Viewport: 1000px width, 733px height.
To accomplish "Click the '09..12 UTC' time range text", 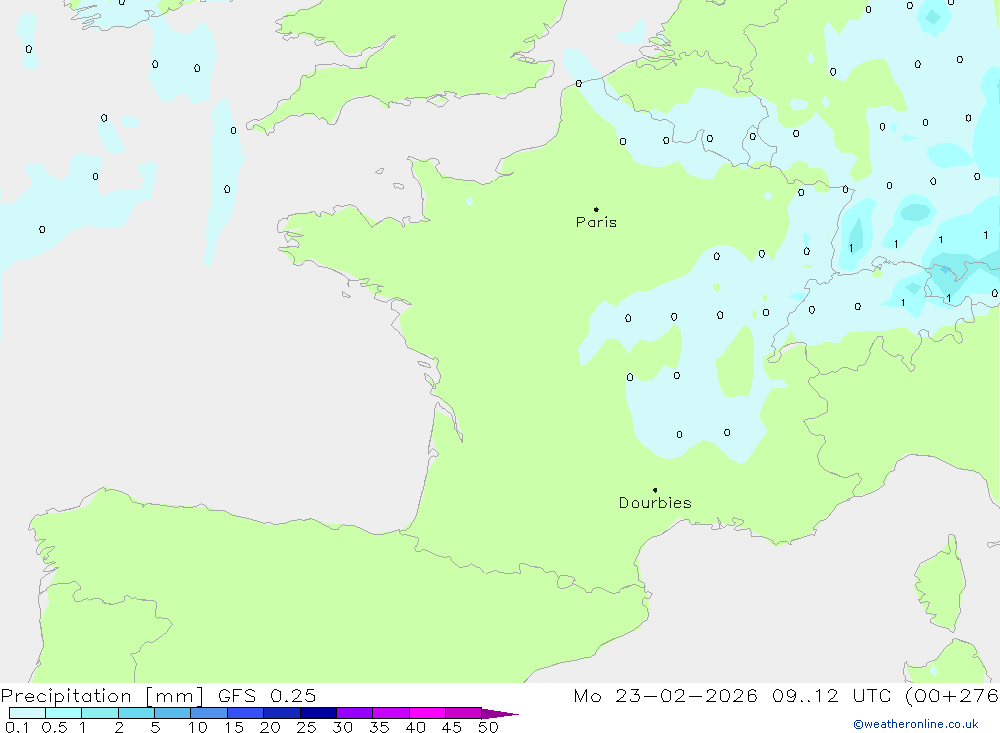I will pos(832,695).
